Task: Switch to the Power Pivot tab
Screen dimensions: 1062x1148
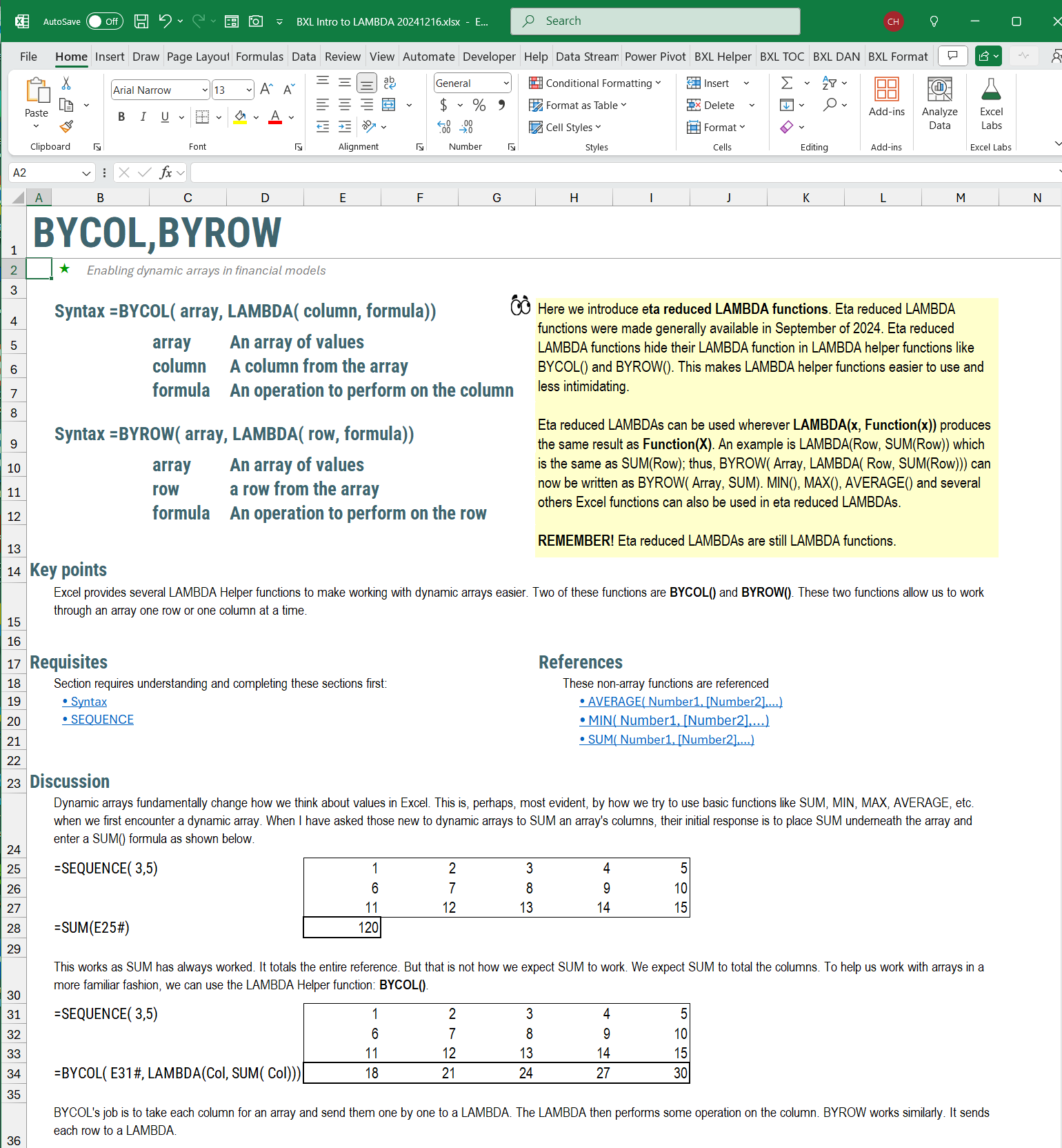Action: [655, 57]
